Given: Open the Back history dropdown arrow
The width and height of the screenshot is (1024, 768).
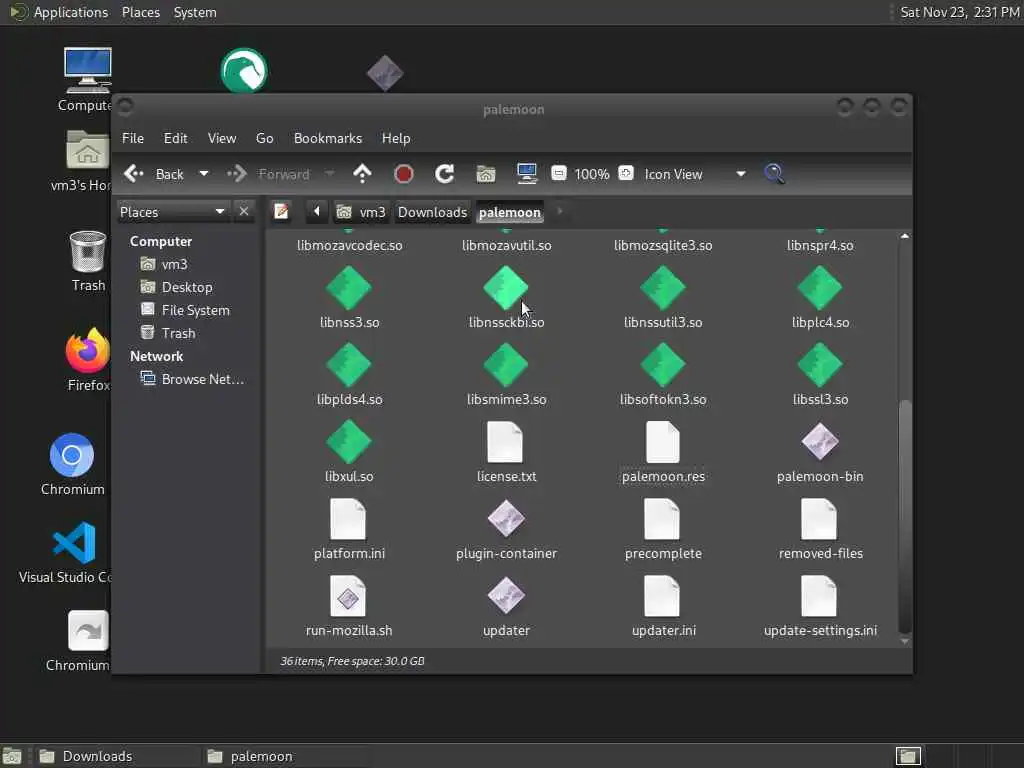Looking at the screenshot, I should [204, 174].
